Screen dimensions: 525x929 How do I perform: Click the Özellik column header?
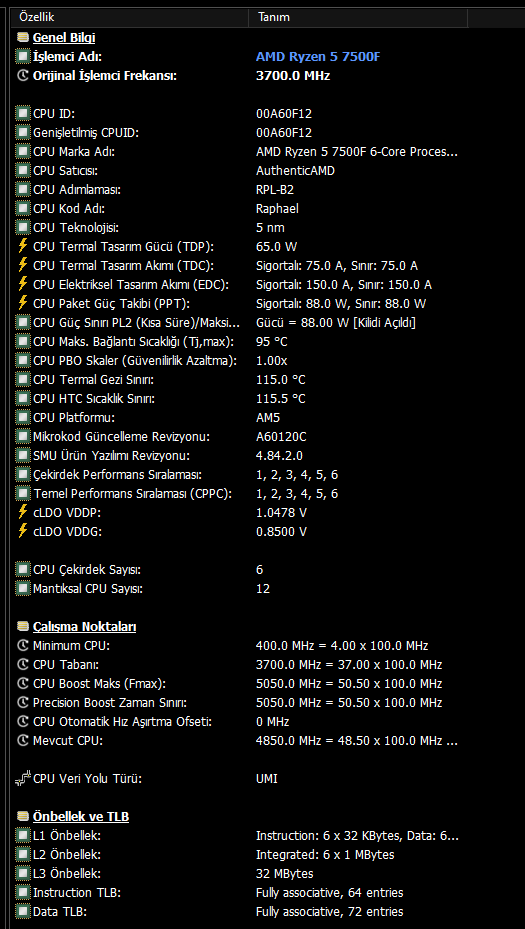[x=129, y=17]
